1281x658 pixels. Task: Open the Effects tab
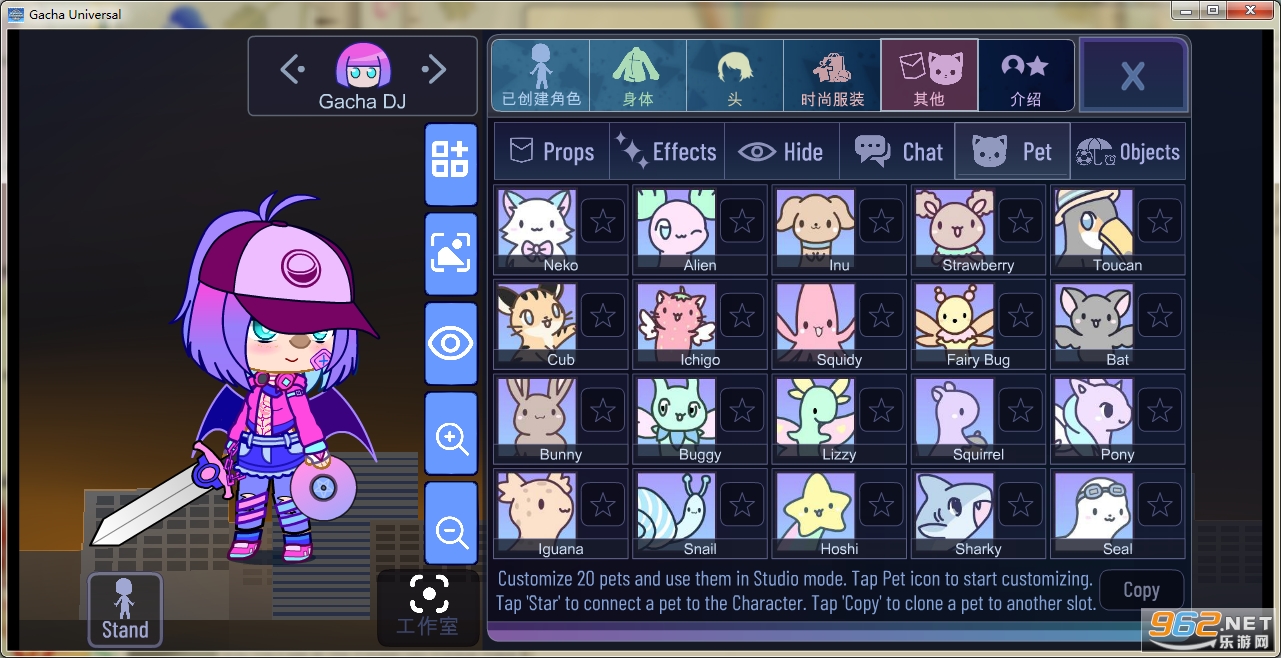667,151
